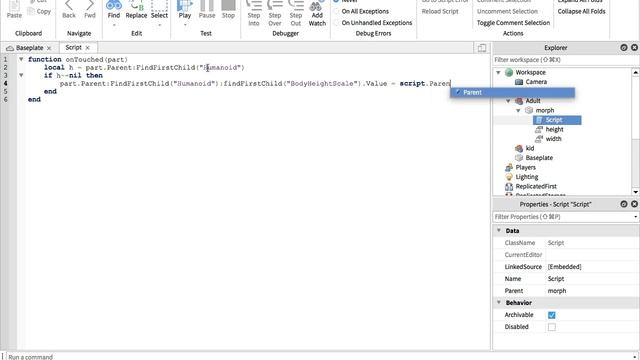
Task: Click the Paste clipboard icon
Action: click(x=14, y=9)
